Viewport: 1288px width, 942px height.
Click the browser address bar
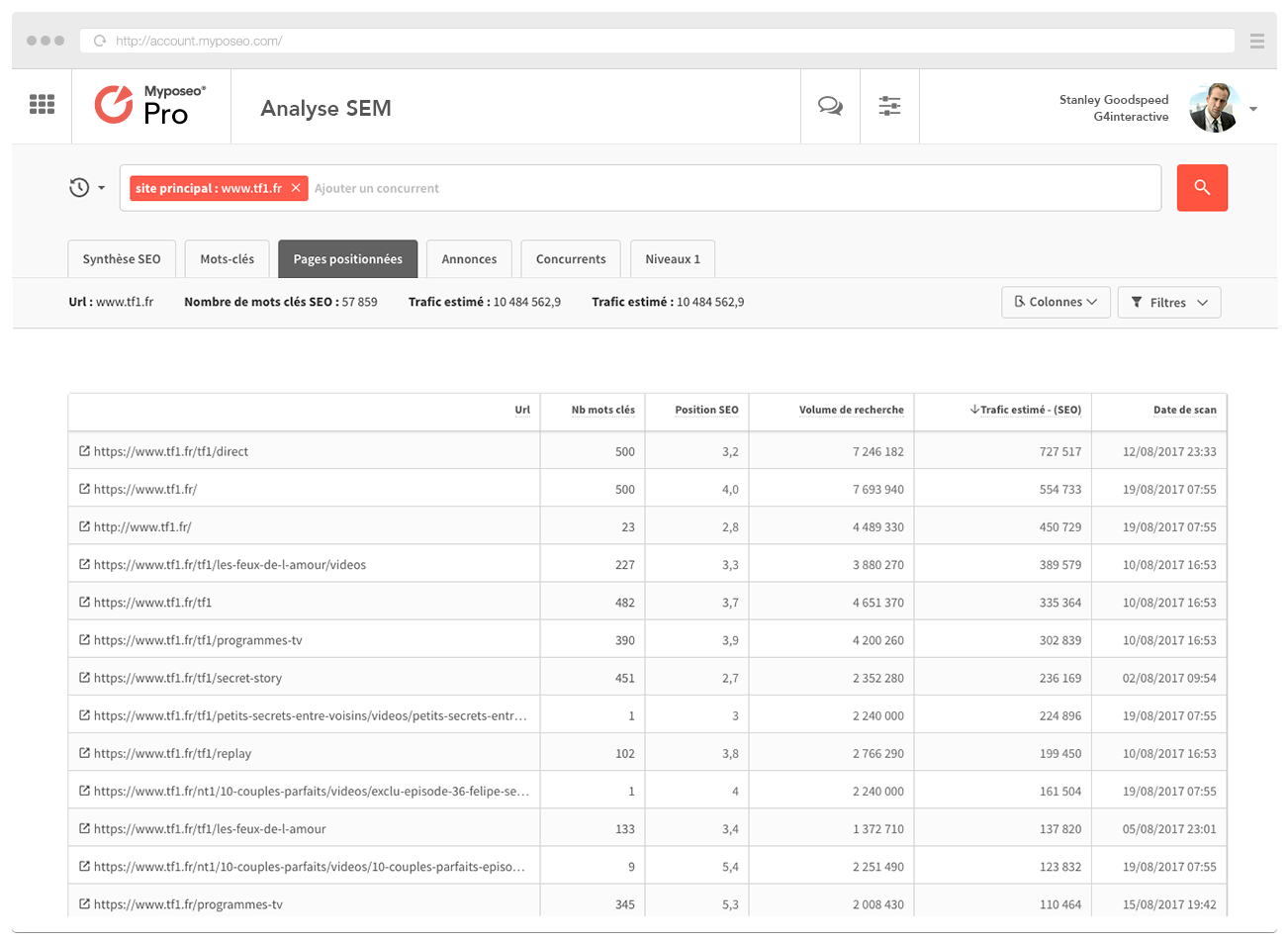[657, 41]
